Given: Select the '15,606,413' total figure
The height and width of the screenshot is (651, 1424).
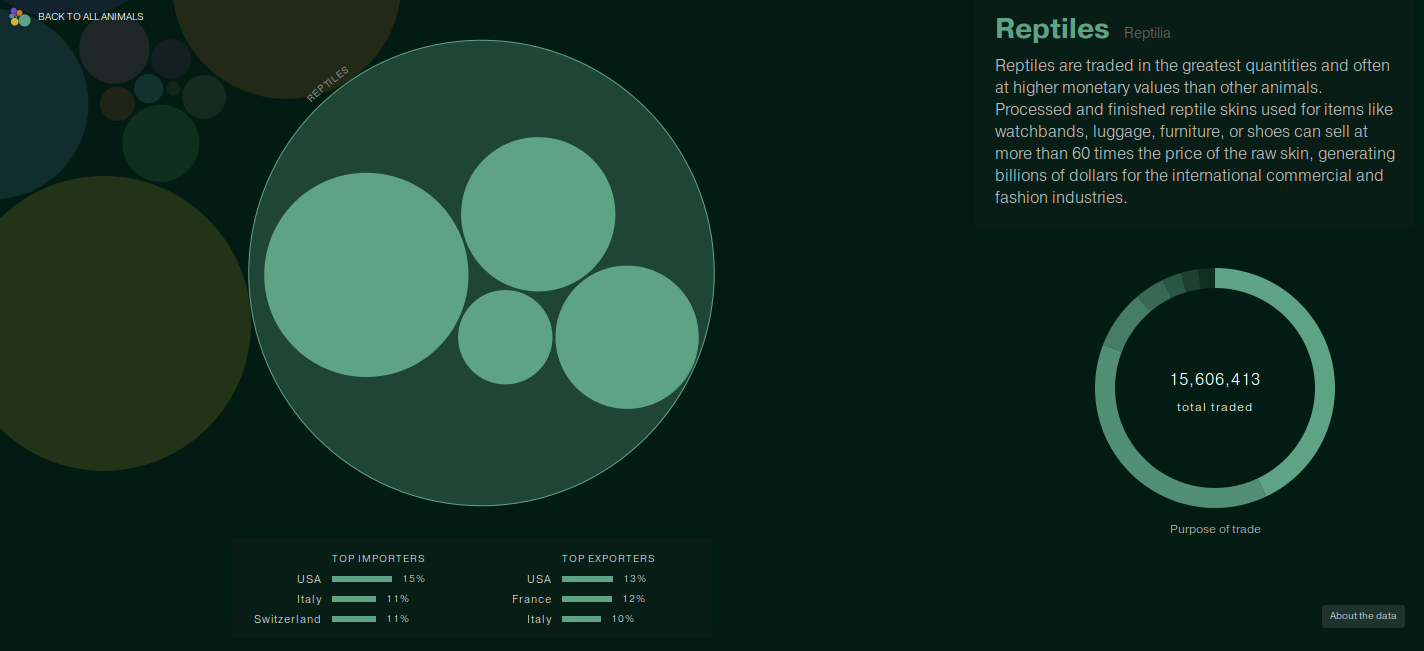Looking at the screenshot, I should (1215, 380).
